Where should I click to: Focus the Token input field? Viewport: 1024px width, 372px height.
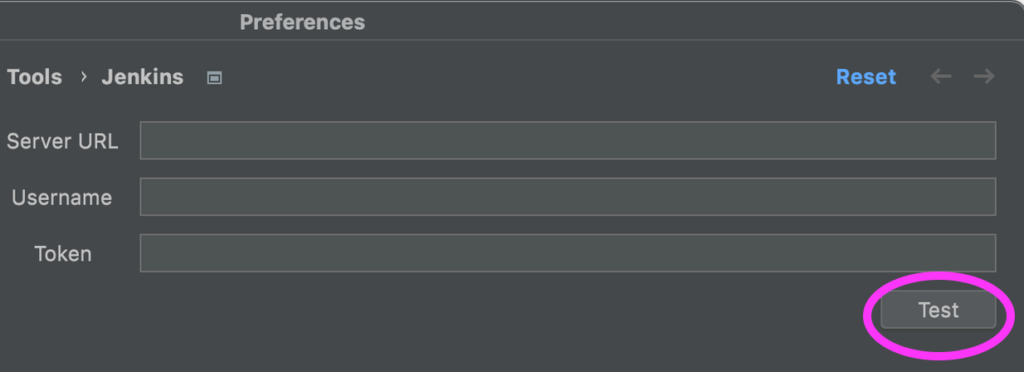568,253
